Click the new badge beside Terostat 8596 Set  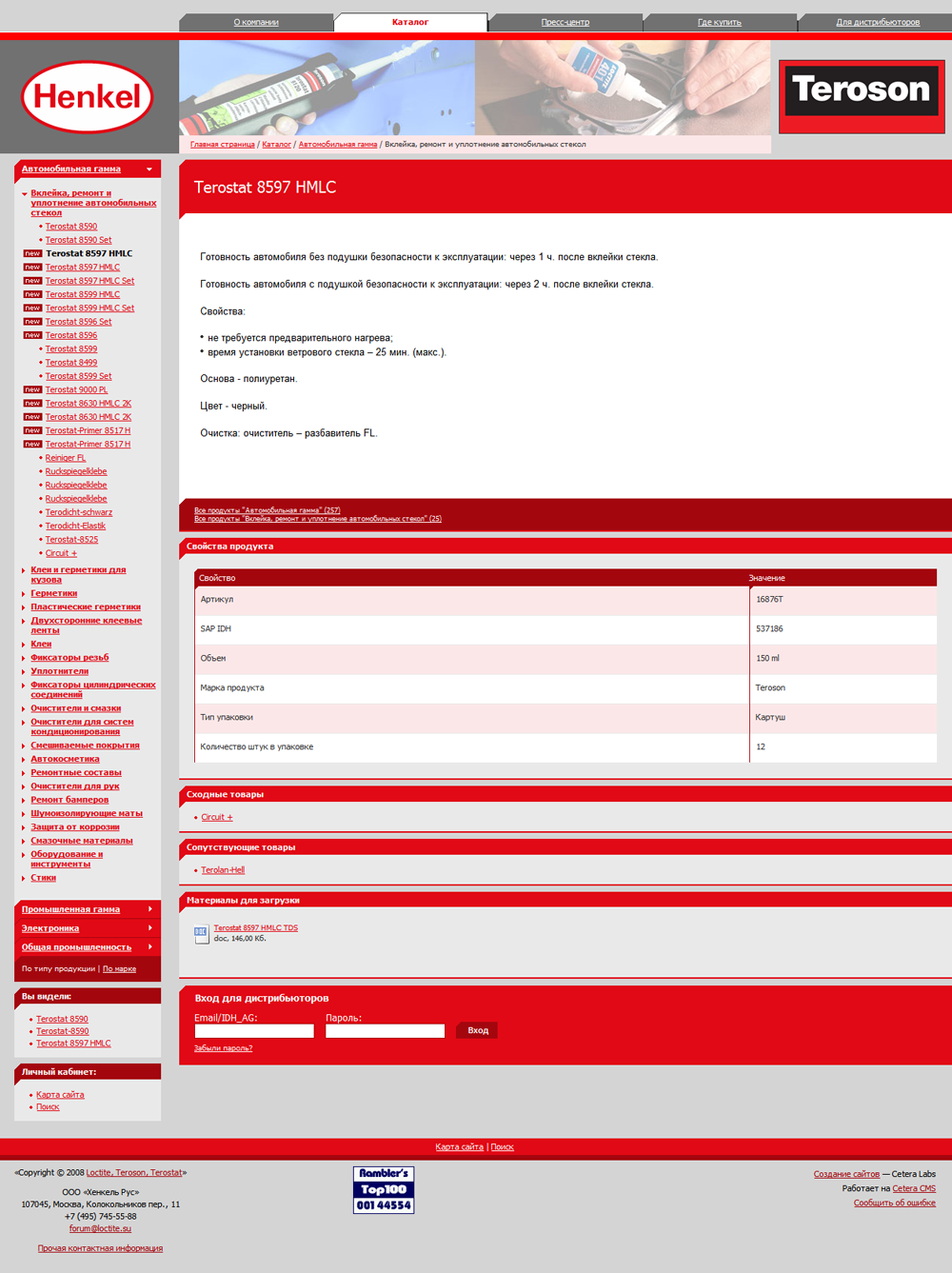[x=31, y=321]
